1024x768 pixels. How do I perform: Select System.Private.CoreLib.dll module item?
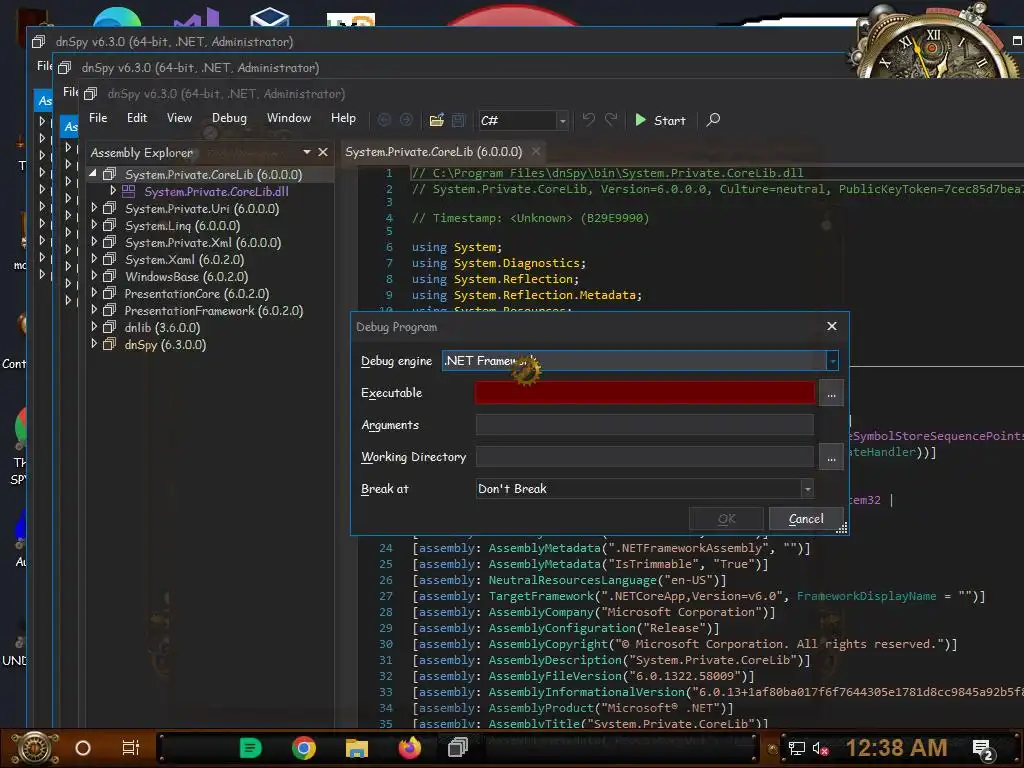pos(216,191)
